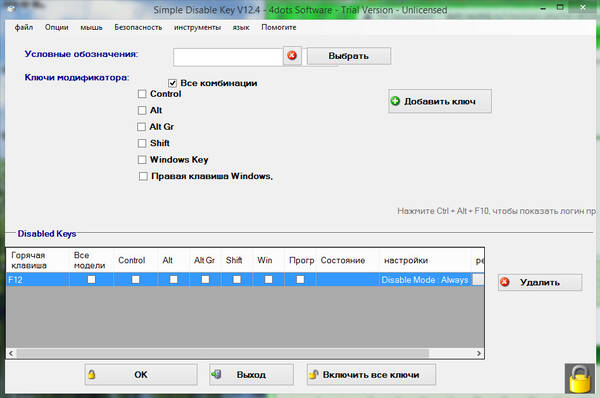The height and width of the screenshot is (398, 600).
Task: Click into the Условные обозначения input field
Action: (228, 57)
